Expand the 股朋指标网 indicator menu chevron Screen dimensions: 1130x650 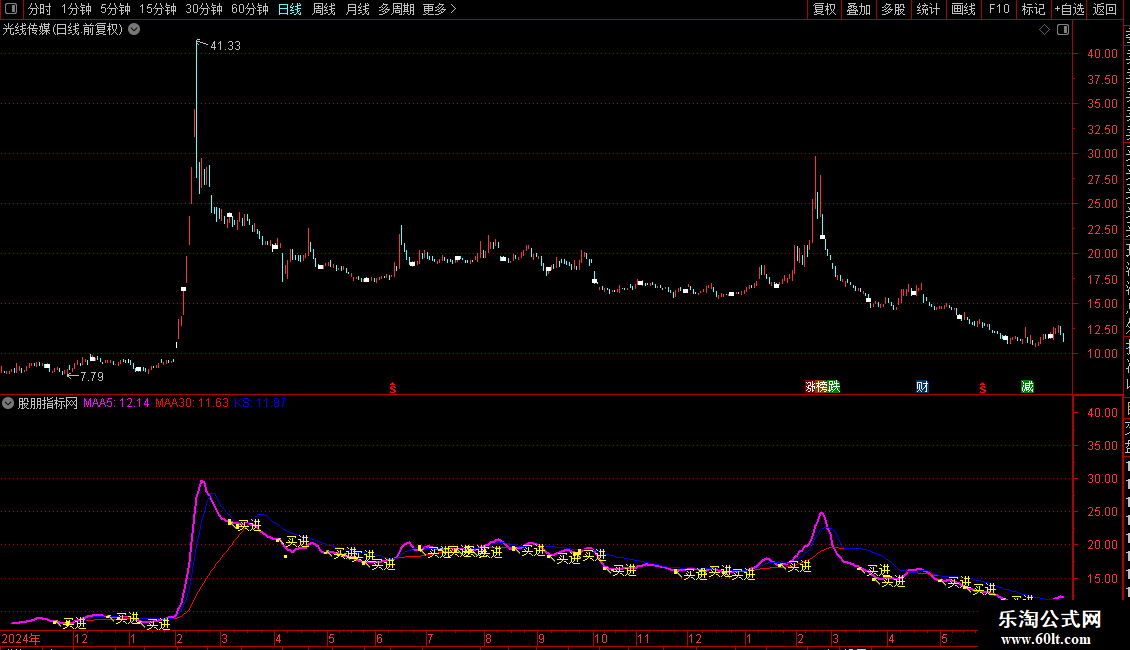8,404
